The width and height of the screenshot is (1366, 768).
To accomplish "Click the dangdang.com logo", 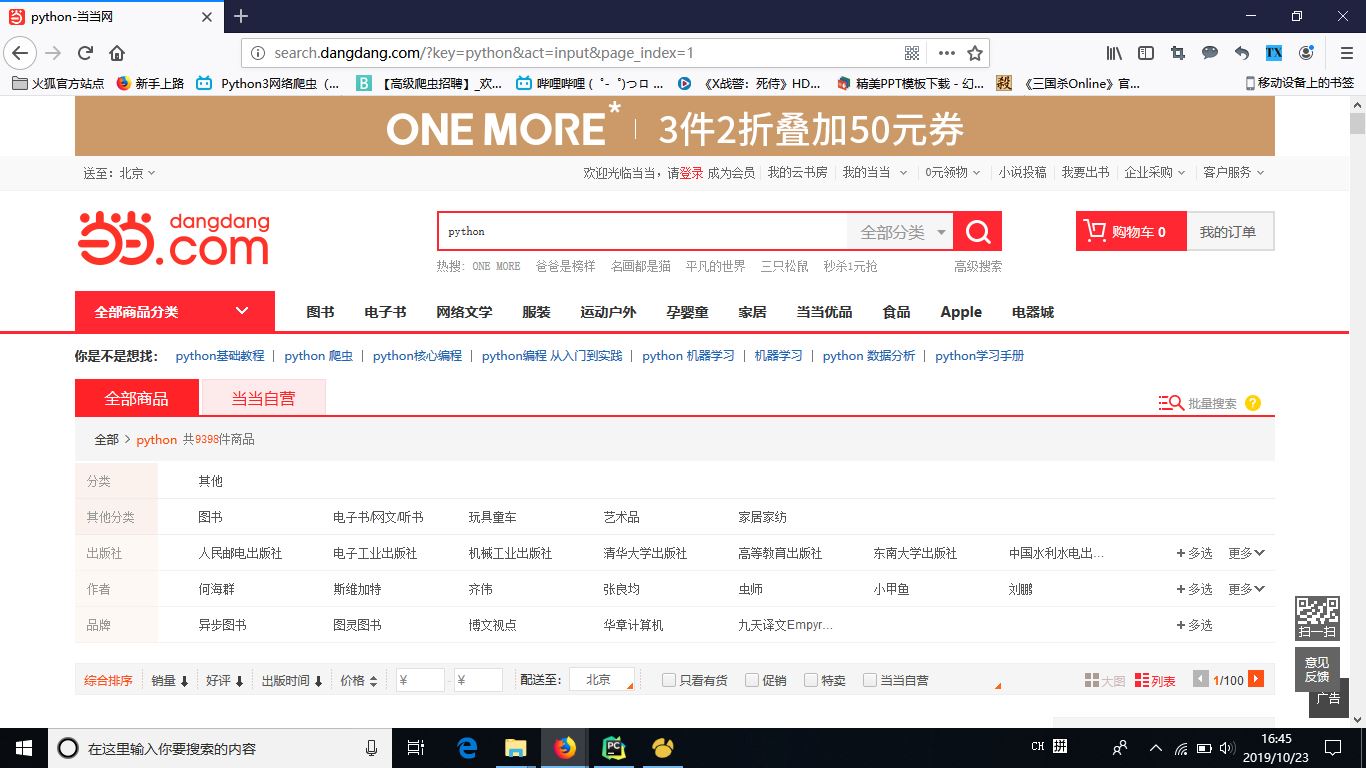I will click(175, 237).
